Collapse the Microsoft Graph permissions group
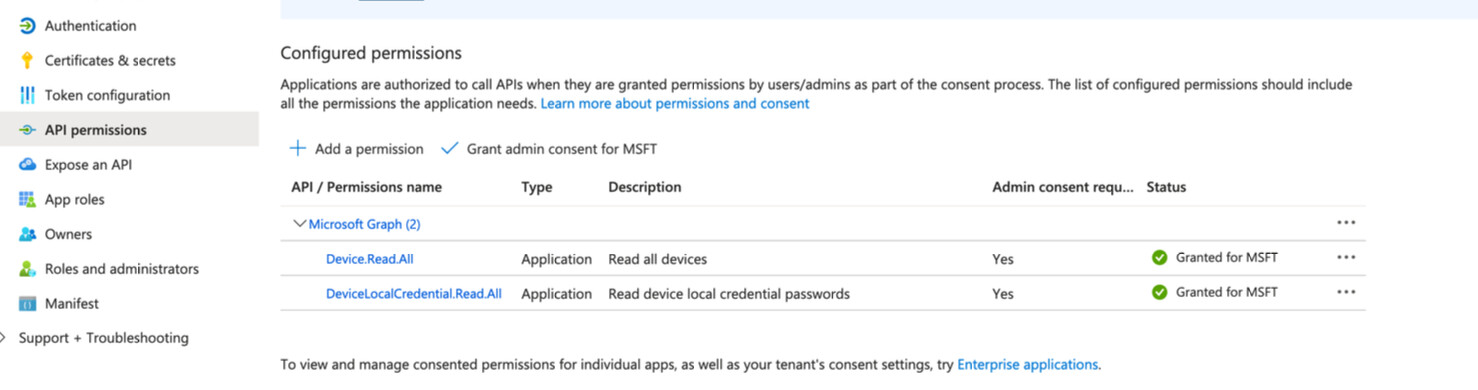The height and width of the screenshot is (390, 1478). (x=299, y=224)
